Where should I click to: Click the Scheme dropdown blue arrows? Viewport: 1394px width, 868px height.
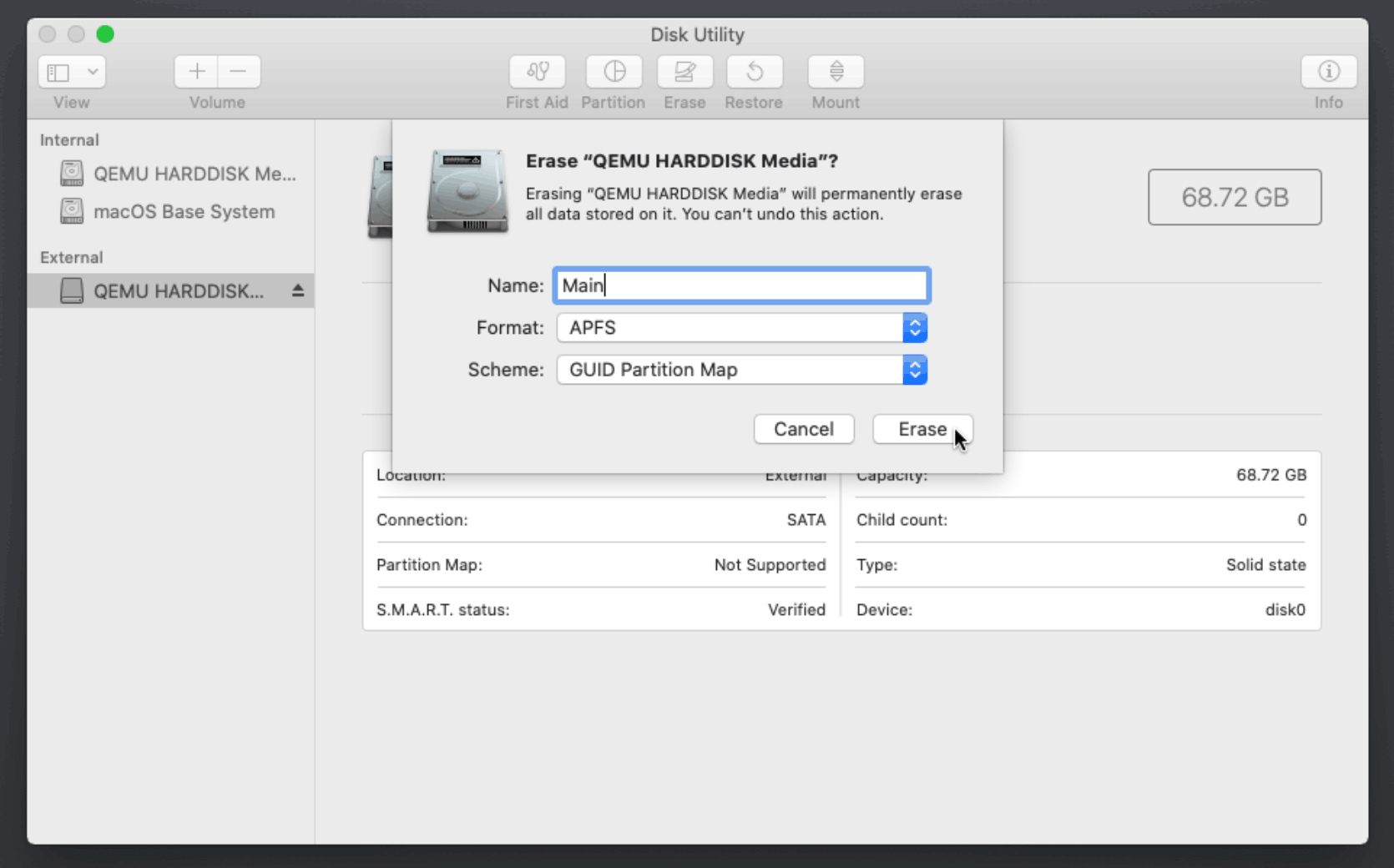pos(915,370)
